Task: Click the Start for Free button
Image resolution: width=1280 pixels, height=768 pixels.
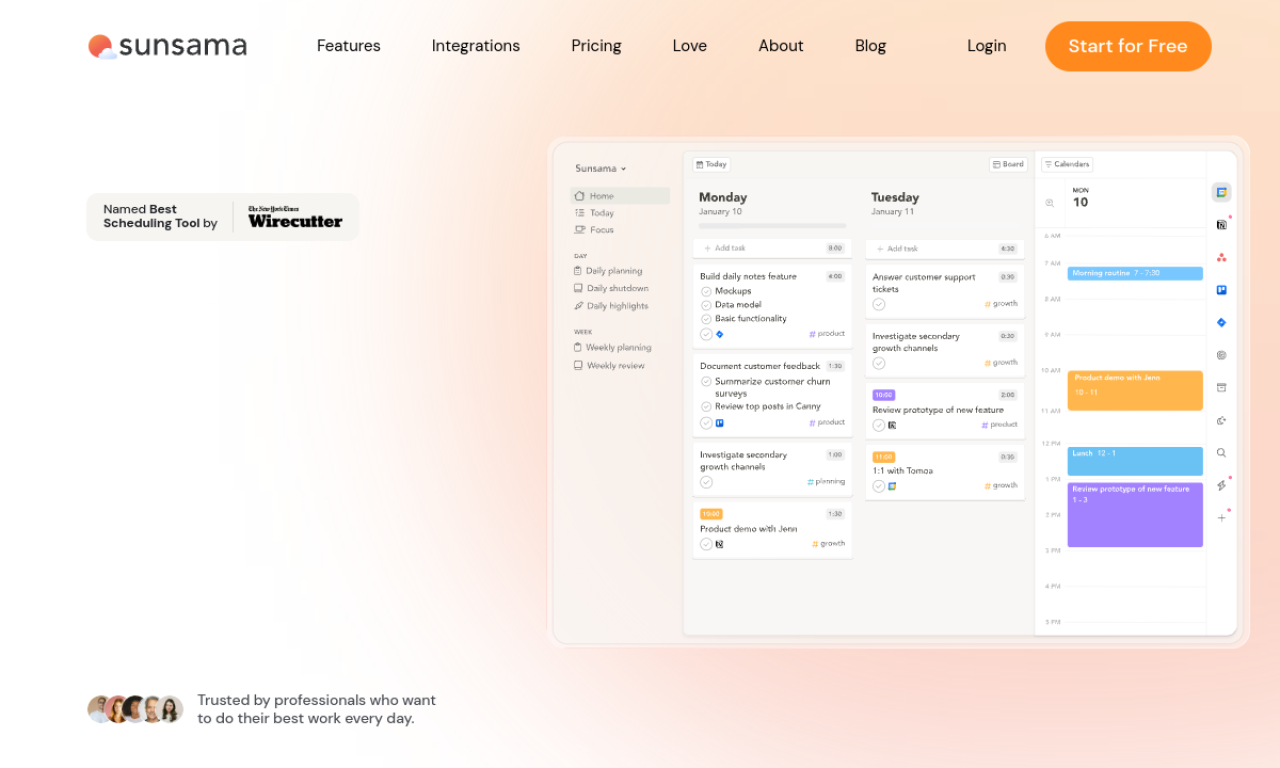Action: 1127,46
